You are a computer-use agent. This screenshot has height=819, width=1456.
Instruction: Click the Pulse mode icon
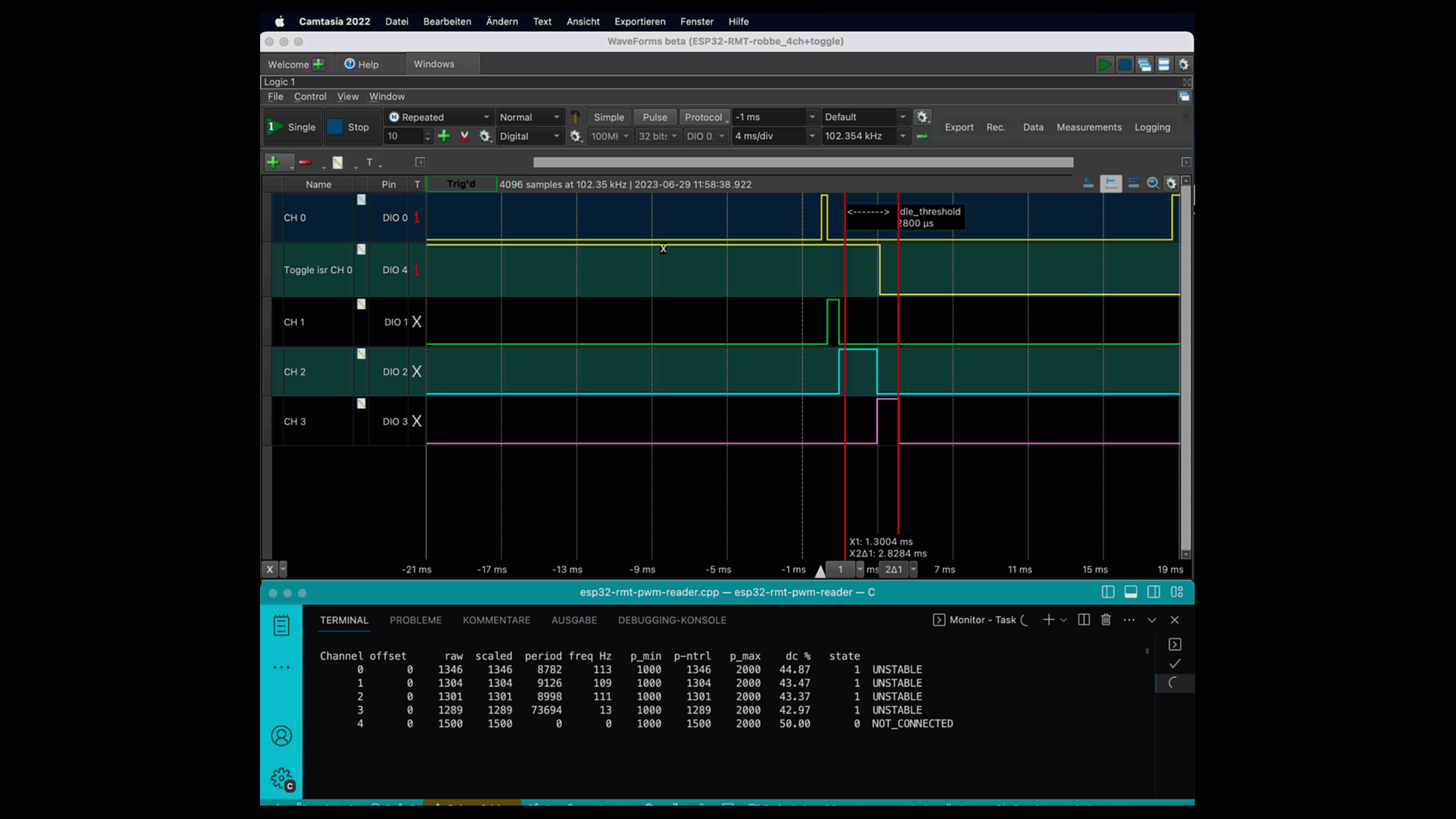tap(654, 117)
